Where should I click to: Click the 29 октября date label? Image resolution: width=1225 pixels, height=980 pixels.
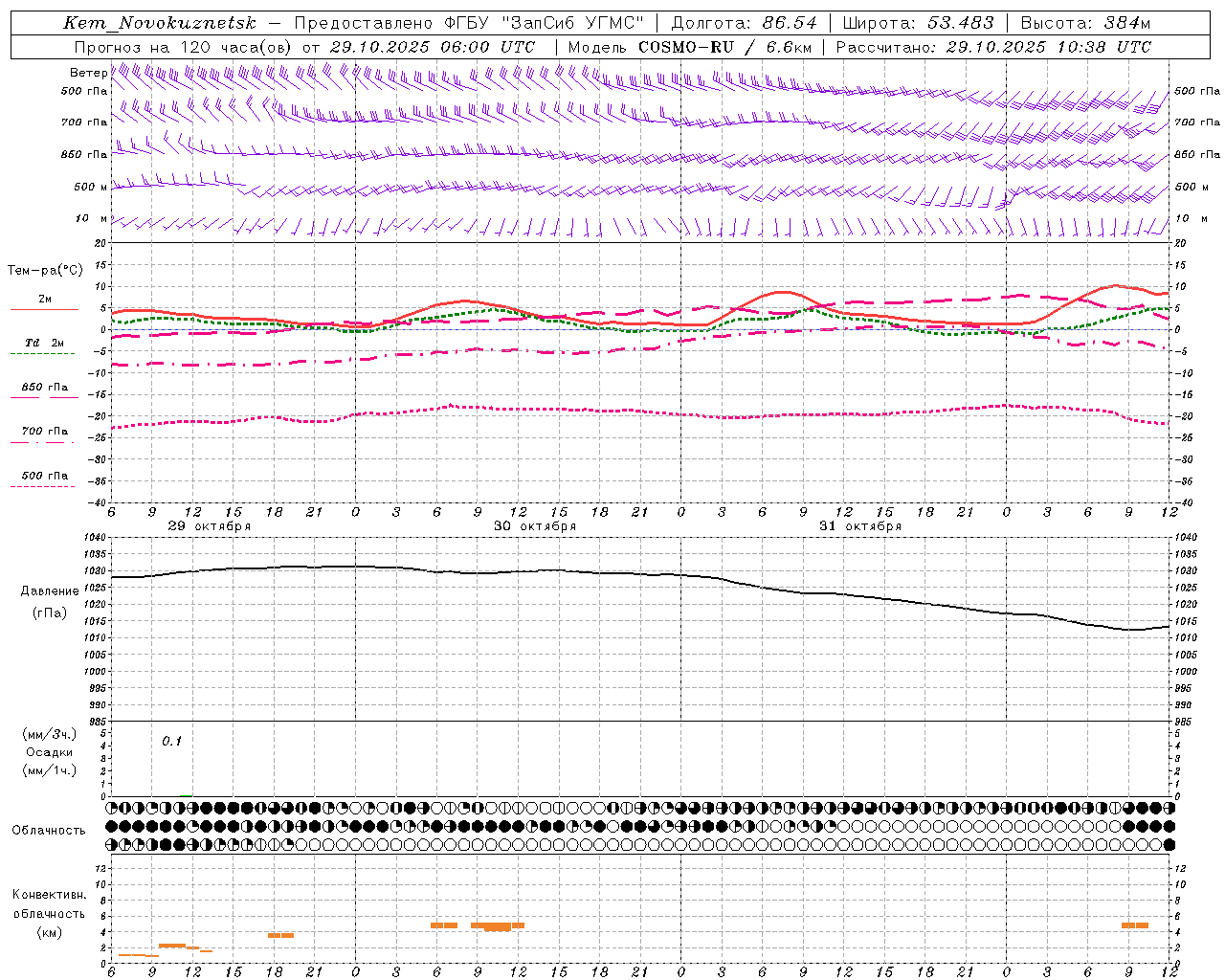point(210,526)
